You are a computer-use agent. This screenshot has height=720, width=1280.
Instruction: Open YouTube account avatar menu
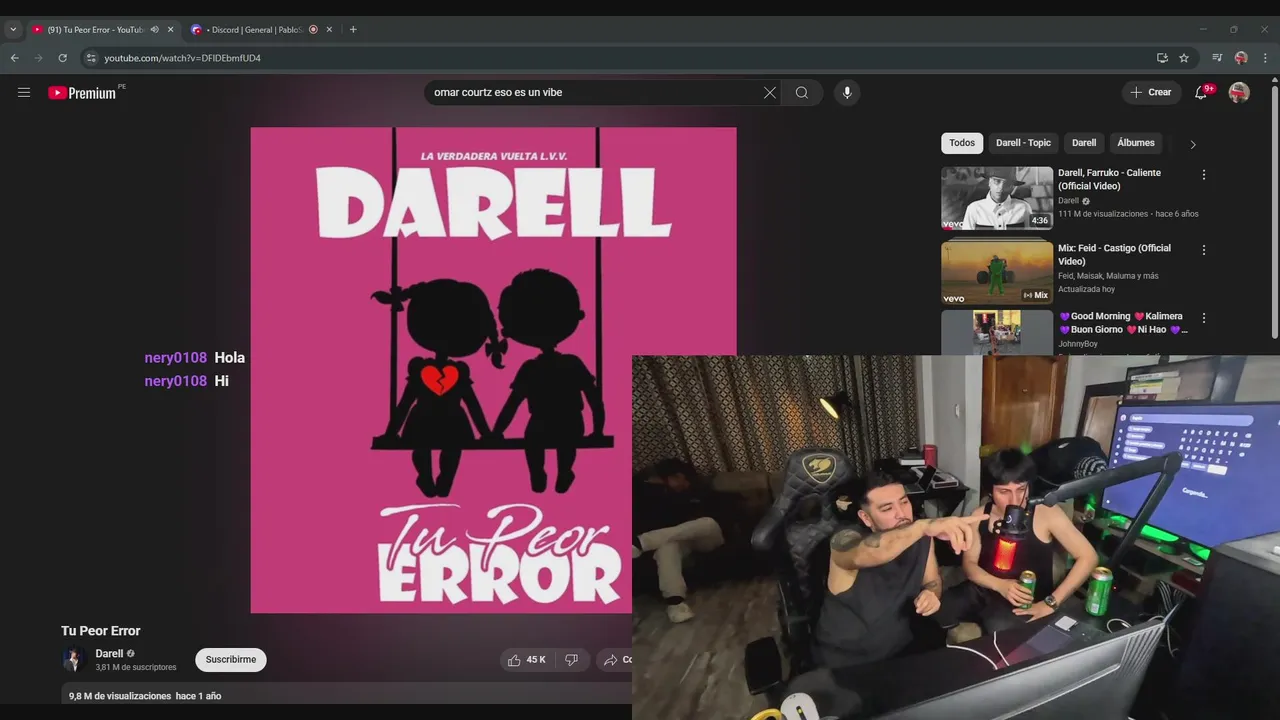point(1239,93)
